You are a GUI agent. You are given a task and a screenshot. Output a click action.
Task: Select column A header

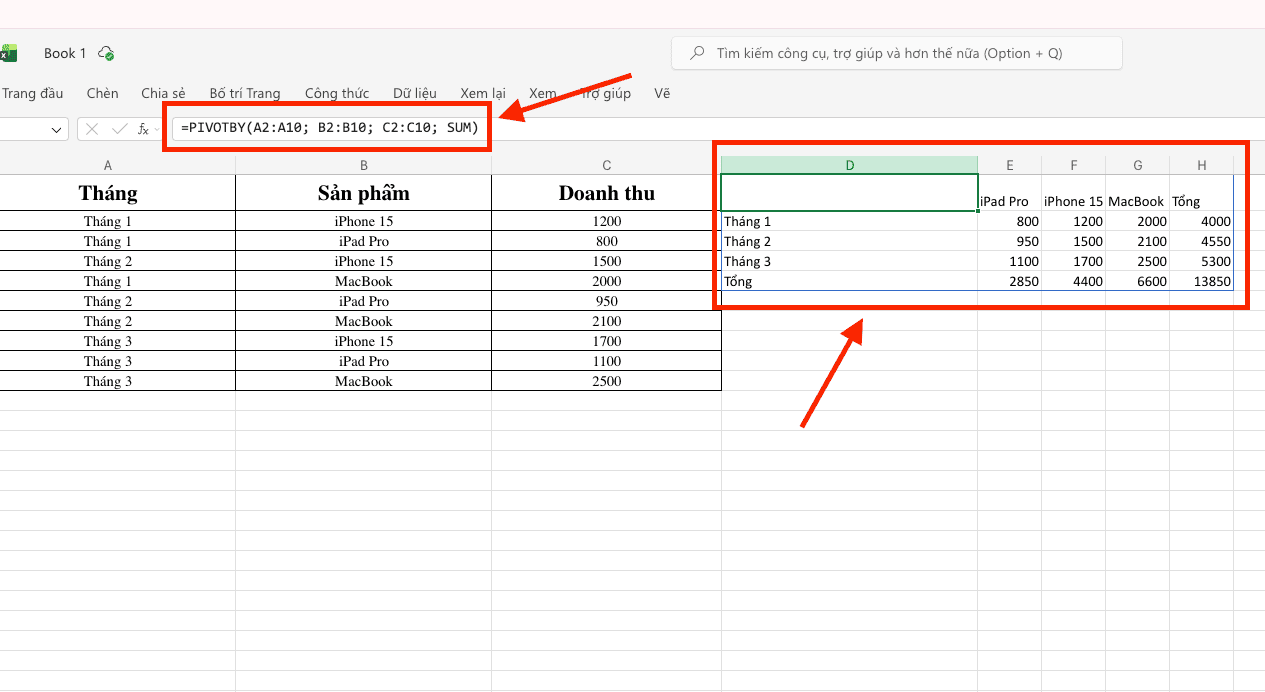point(108,165)
